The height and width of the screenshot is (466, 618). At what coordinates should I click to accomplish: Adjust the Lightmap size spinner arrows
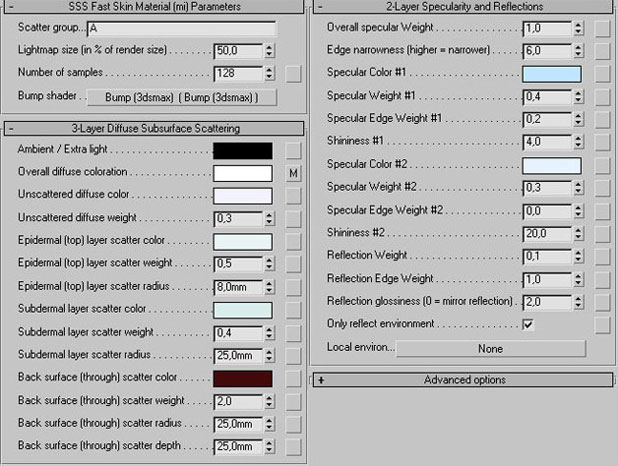pos(269,51)
